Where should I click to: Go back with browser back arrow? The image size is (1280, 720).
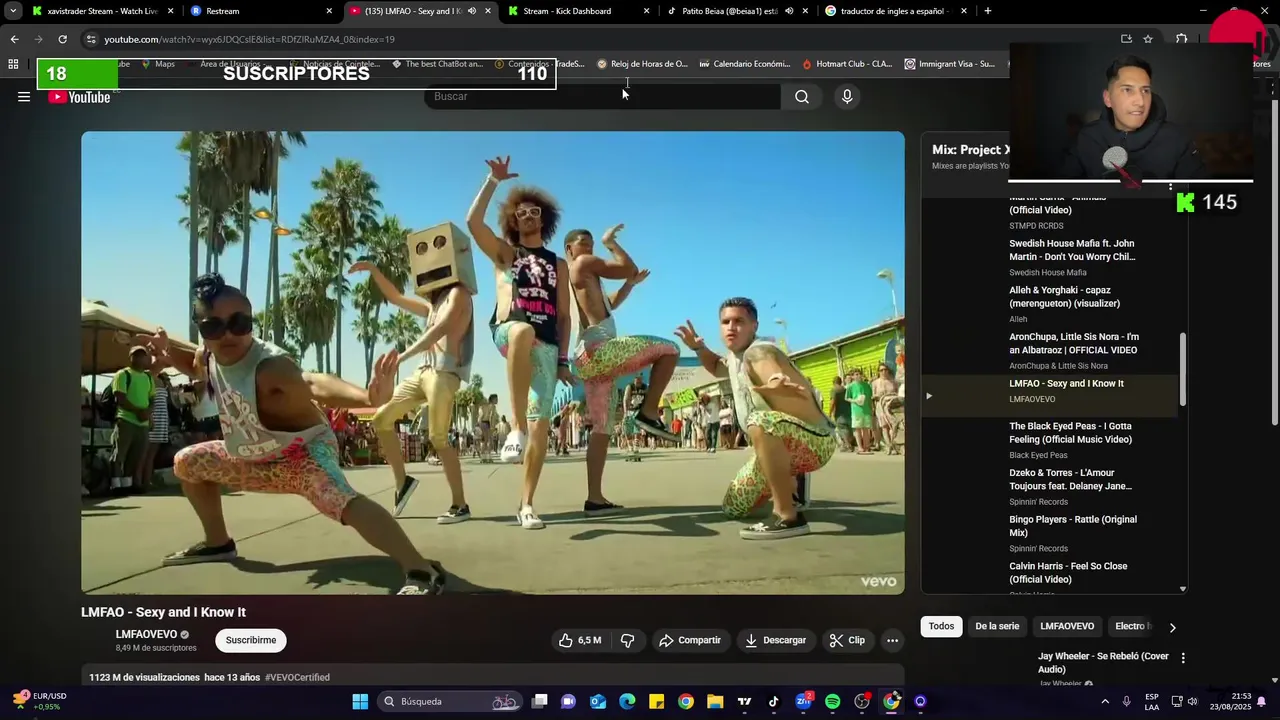(14, 39)
